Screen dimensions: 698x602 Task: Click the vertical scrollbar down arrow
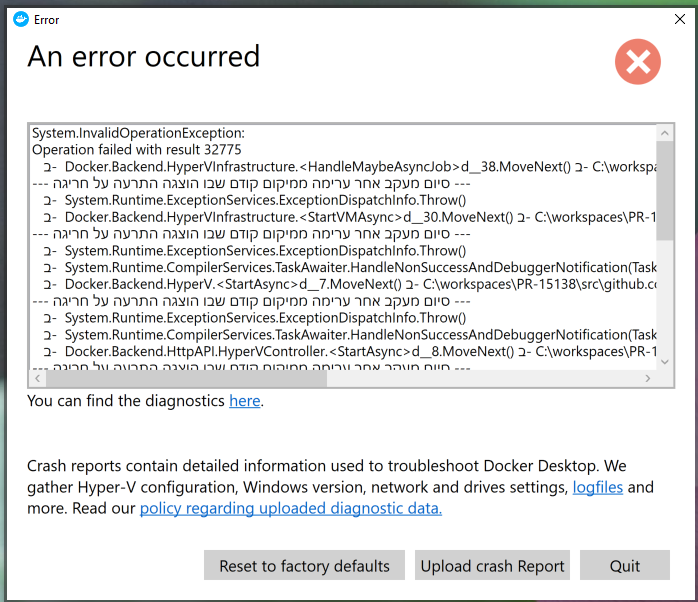[x=665, y=362]
